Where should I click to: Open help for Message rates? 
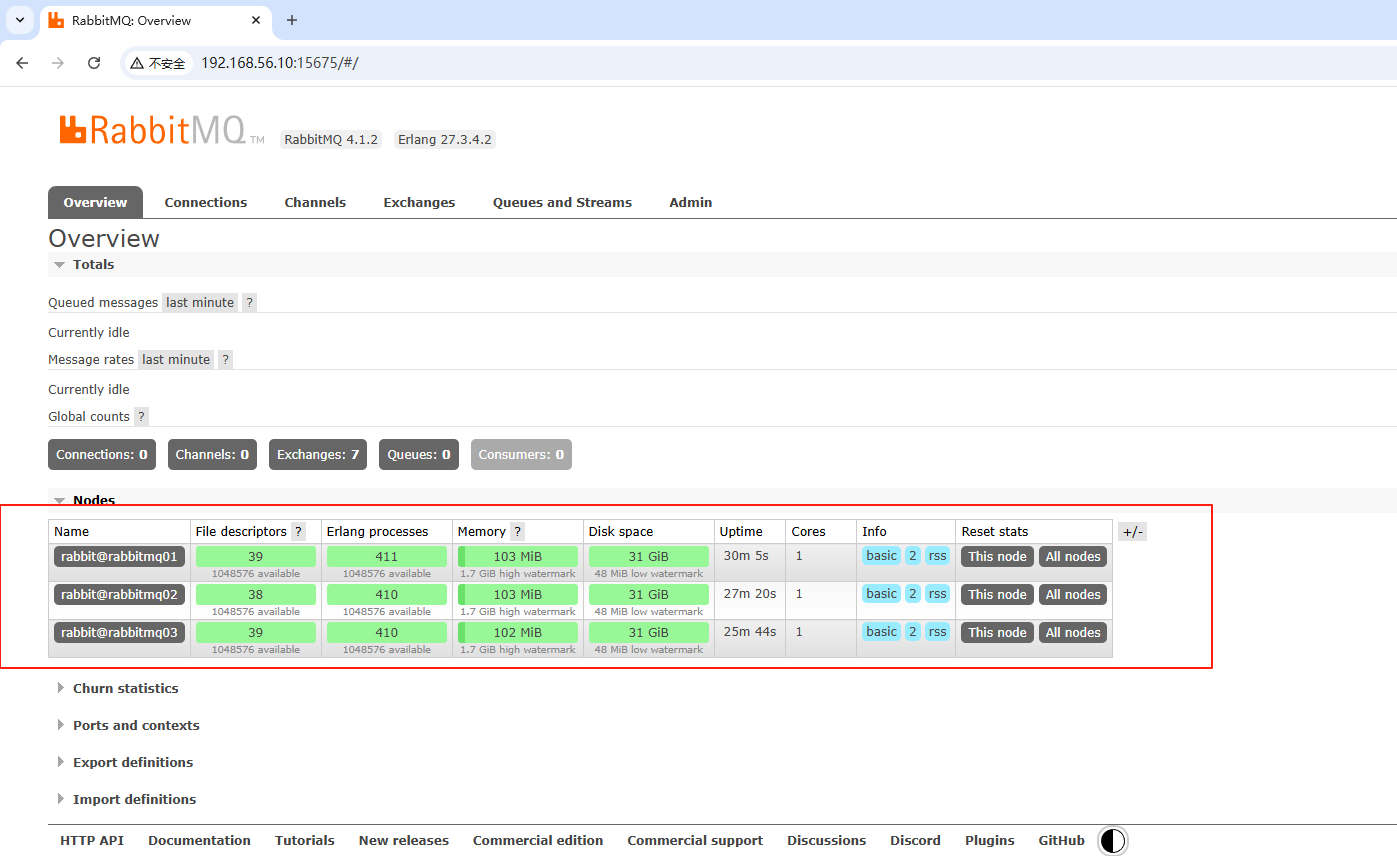(225, 360)
